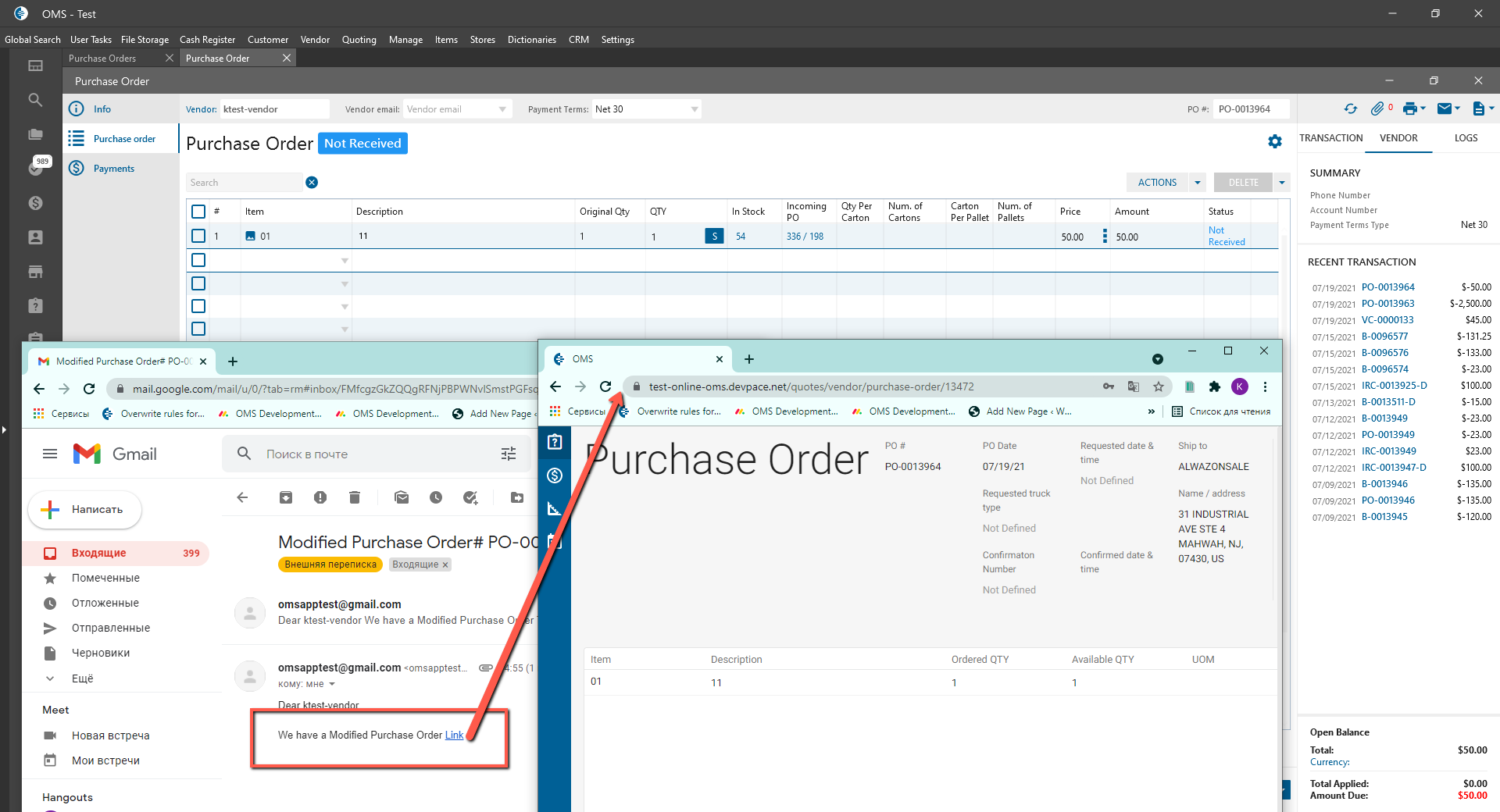This screenshot has width=1500, height=812.
Task: Open attachments via the paperclip icon
Action: (1377, 109)
